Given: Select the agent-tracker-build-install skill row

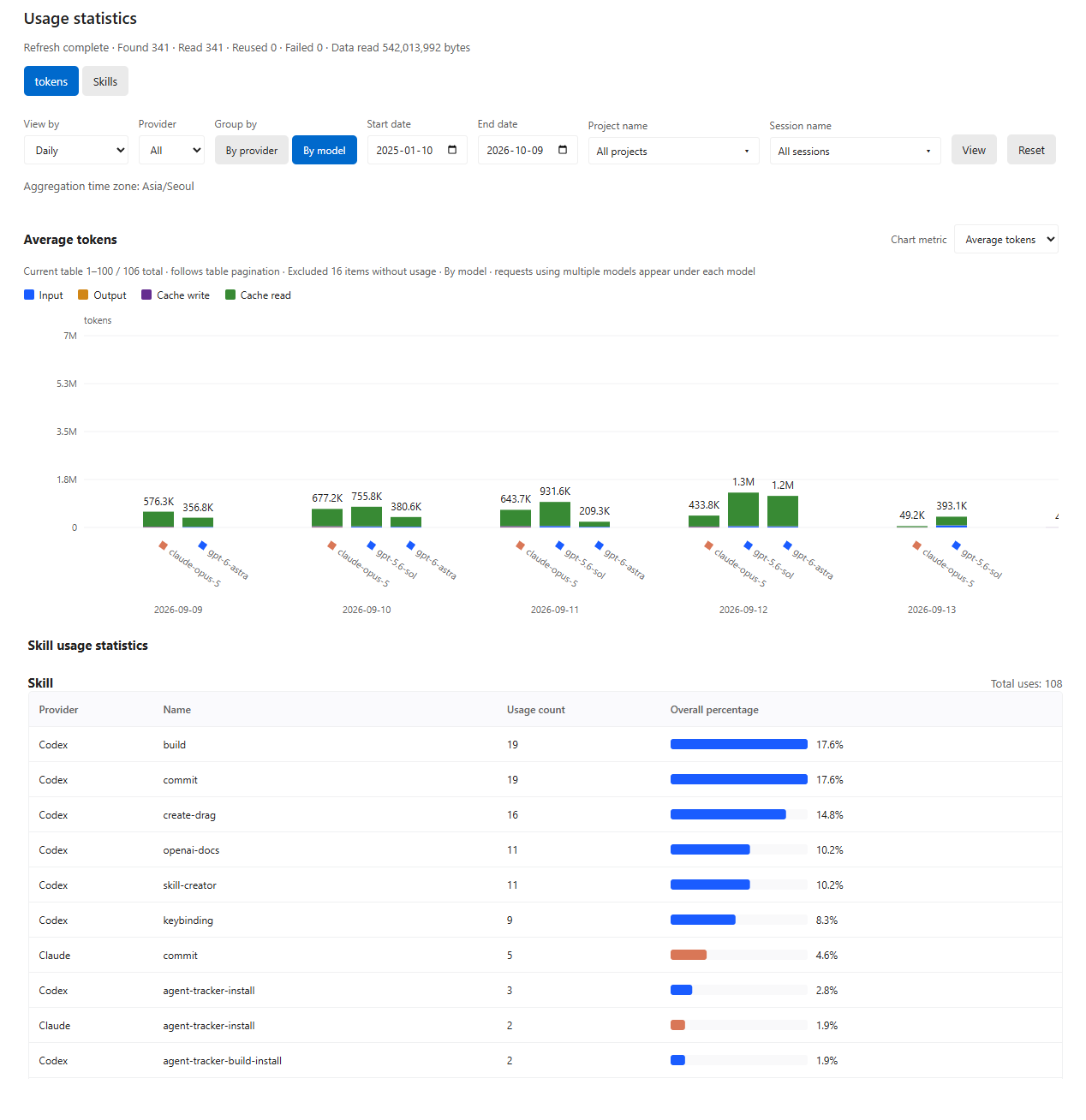Looking at the screenshot, I should tap(546, 1060).
